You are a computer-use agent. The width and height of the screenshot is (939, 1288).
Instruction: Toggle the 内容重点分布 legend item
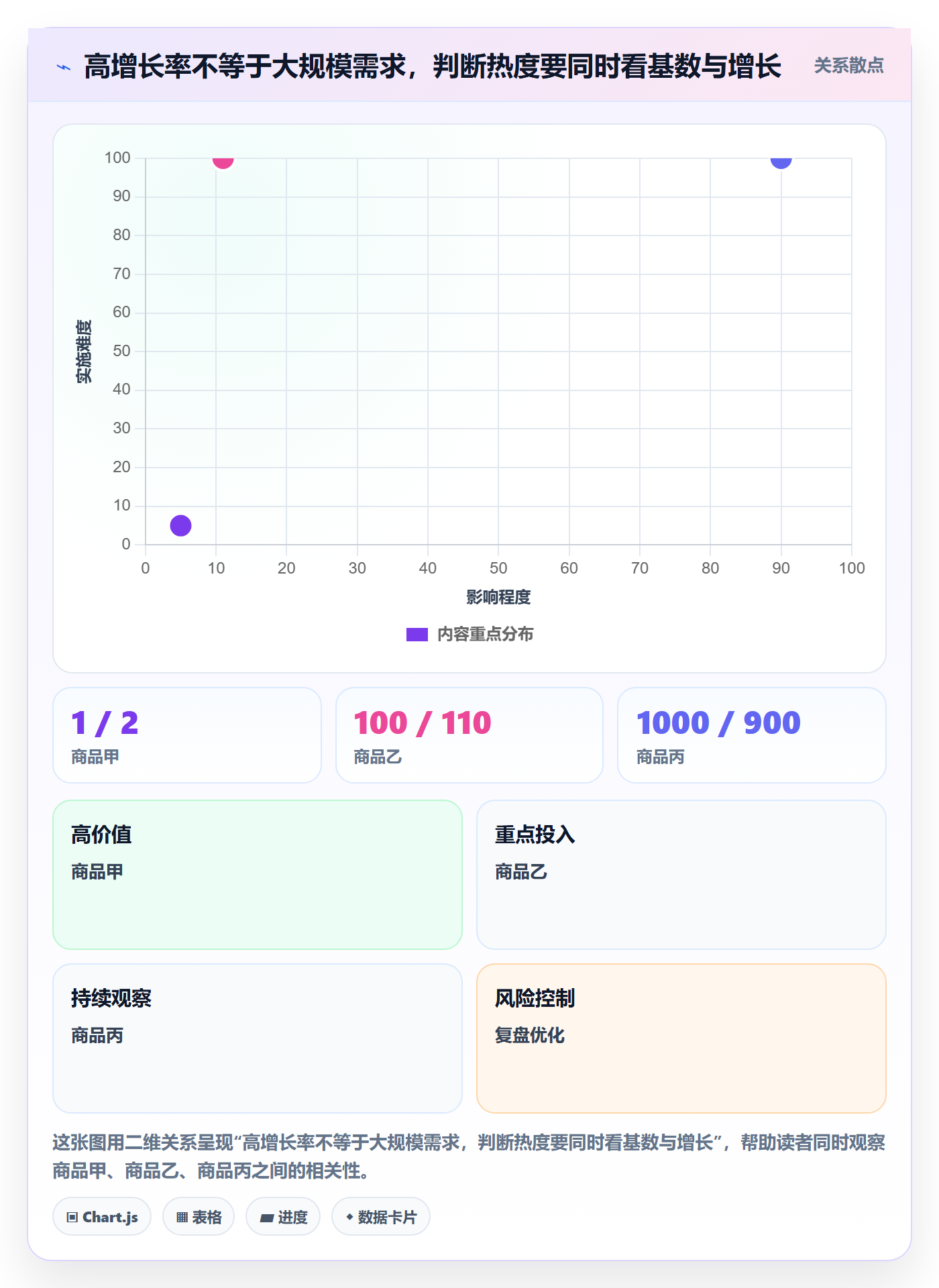[469, 635]
